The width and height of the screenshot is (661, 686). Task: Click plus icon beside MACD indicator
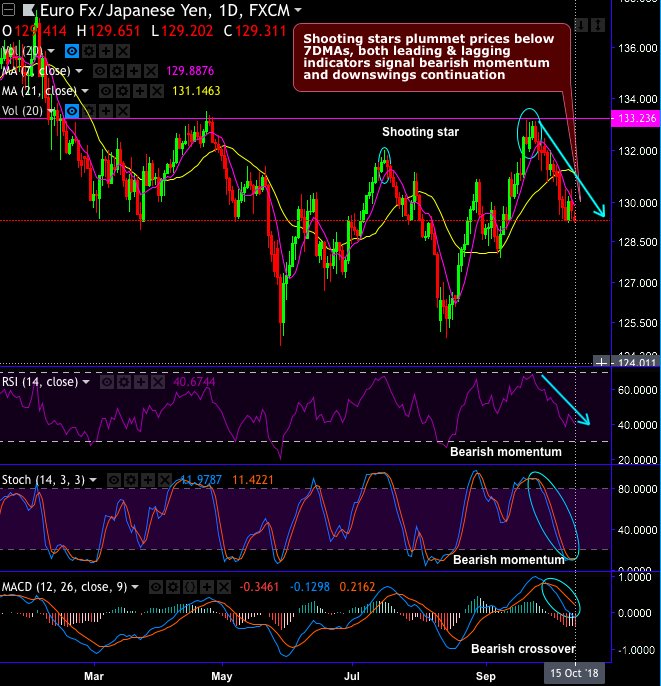click(x=207, y=587)
